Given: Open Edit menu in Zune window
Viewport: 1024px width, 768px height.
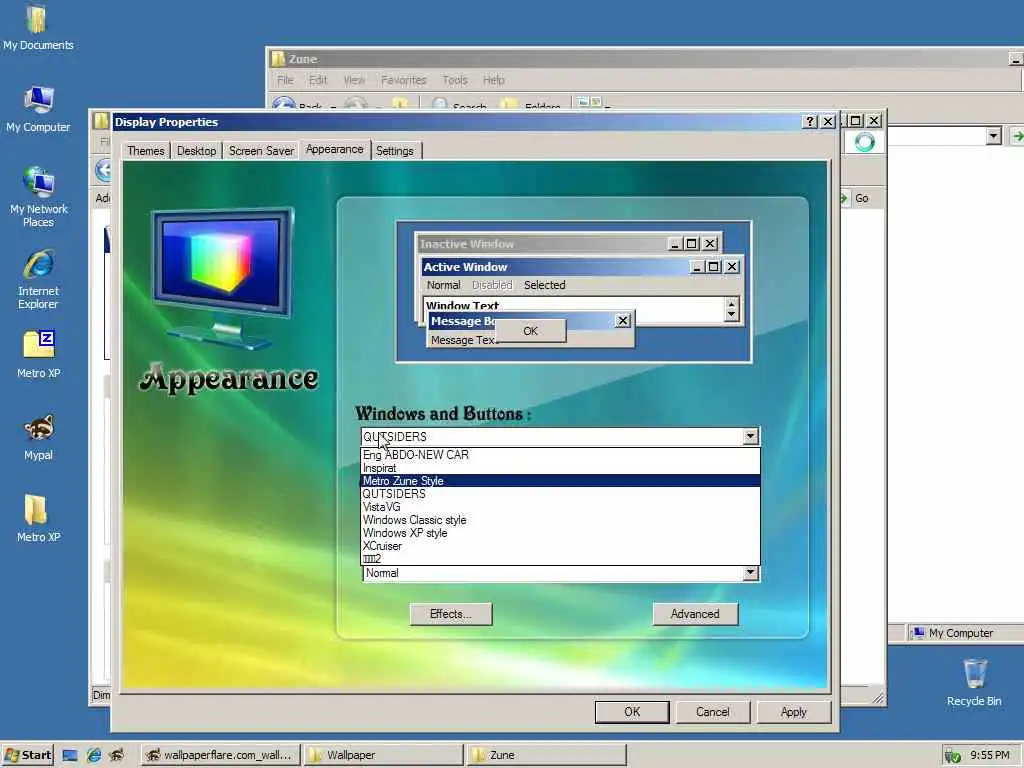Looking at the screenshot, I should coord(318,80).
